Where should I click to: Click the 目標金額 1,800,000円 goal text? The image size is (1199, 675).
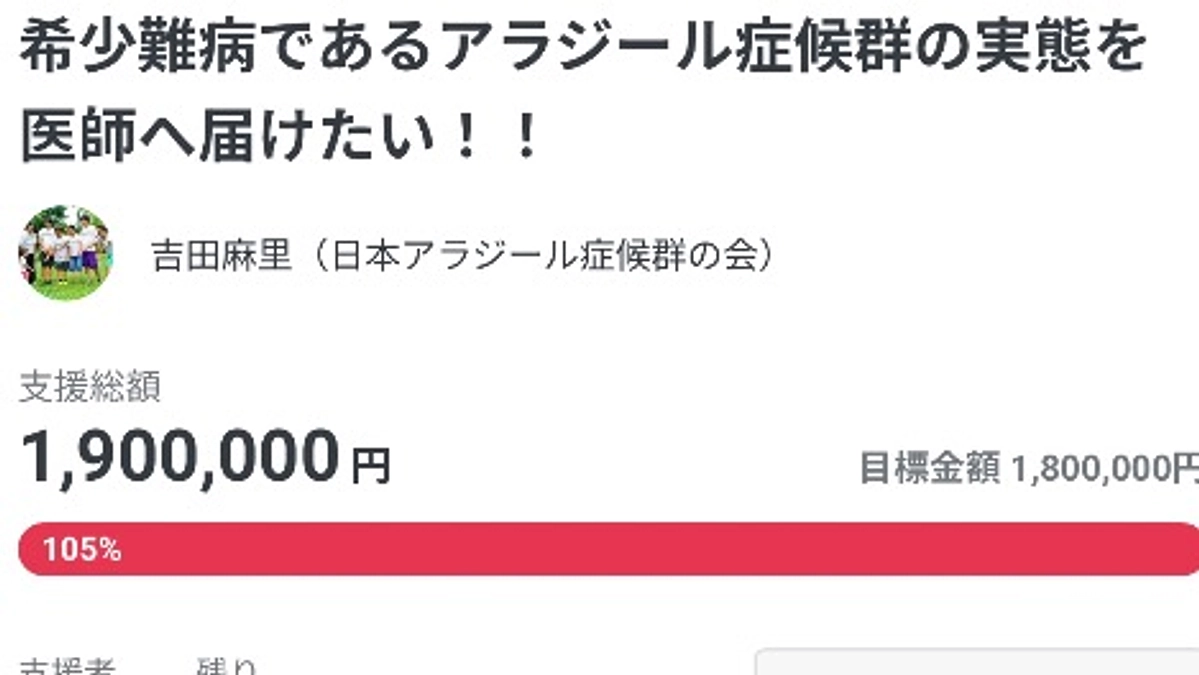point(1025,465)
